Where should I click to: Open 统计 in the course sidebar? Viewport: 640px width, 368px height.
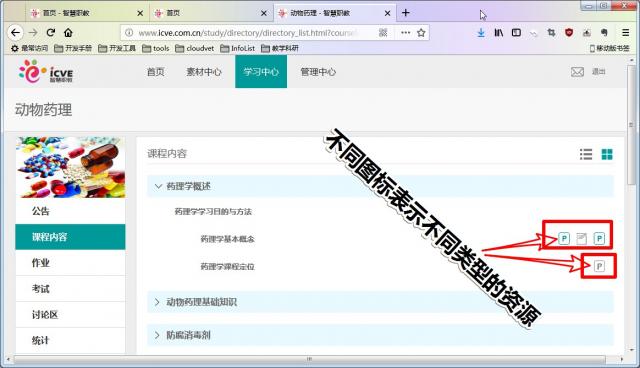point(70,340)
